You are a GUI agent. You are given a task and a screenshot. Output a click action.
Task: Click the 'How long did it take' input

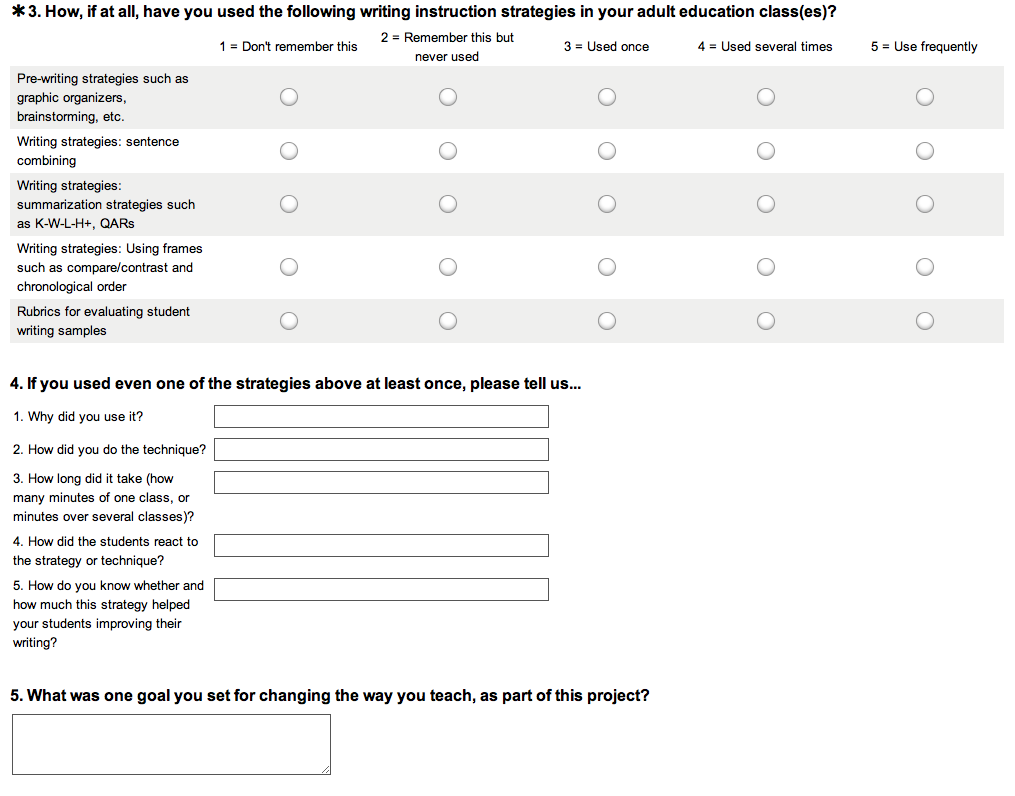(x=381, y=482)
